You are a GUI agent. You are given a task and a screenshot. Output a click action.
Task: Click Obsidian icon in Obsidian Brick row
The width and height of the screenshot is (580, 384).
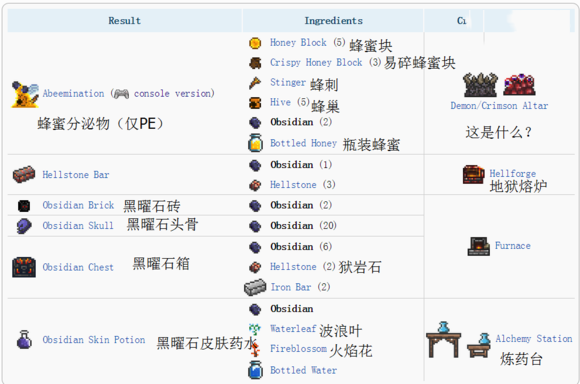coord(255,205)
